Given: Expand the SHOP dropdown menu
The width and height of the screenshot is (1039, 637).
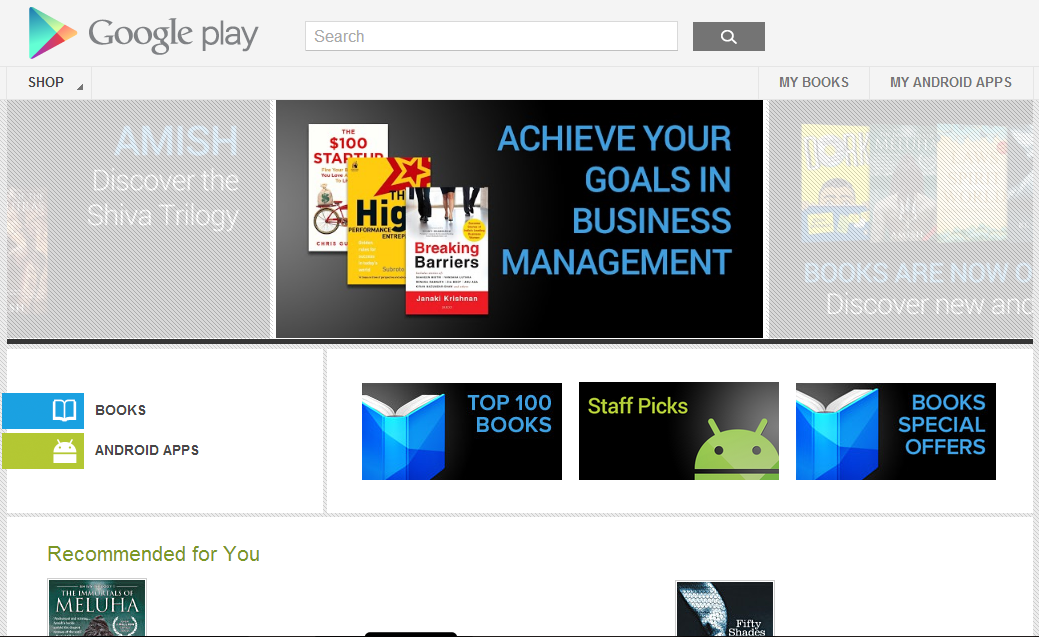Looking at the screenshot, I should point(49,83).
